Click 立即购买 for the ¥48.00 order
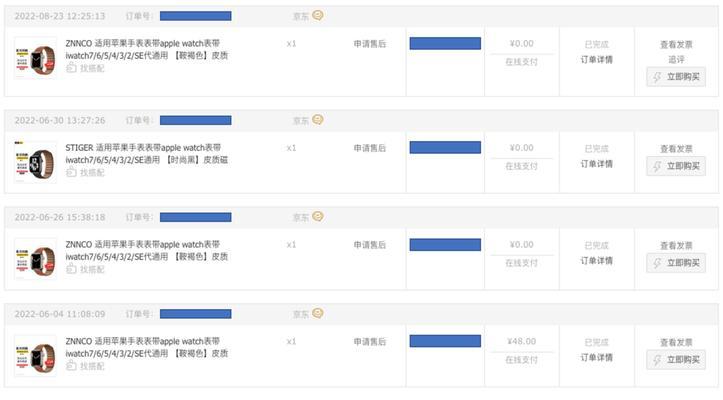 tap(676, 360)
